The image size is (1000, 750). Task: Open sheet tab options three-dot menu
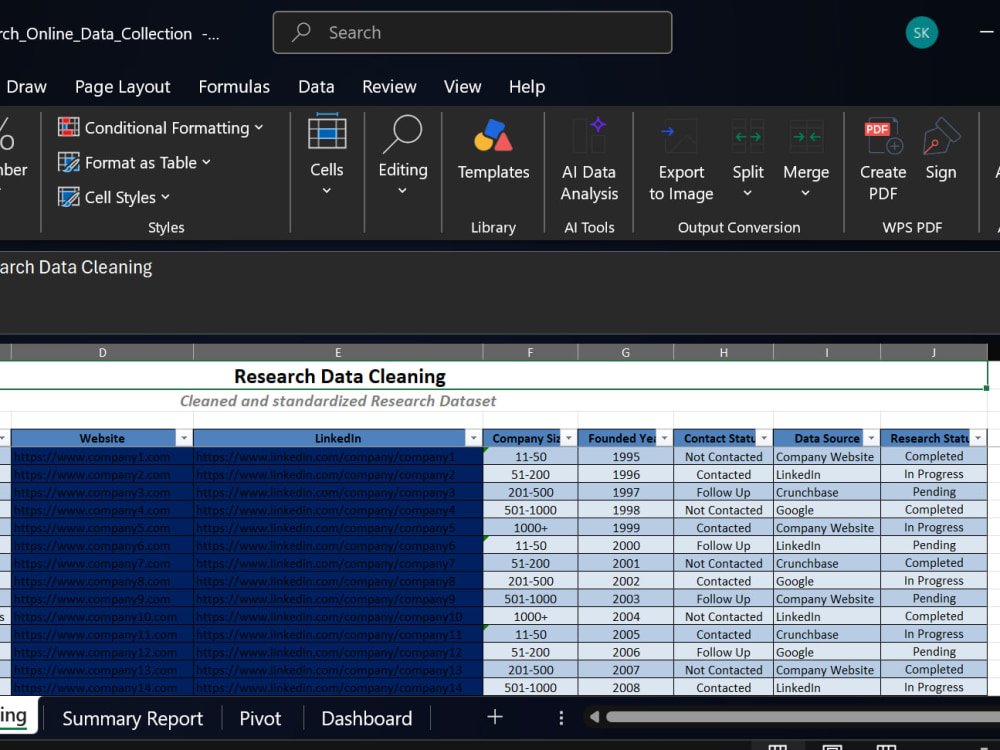point(561,718)
